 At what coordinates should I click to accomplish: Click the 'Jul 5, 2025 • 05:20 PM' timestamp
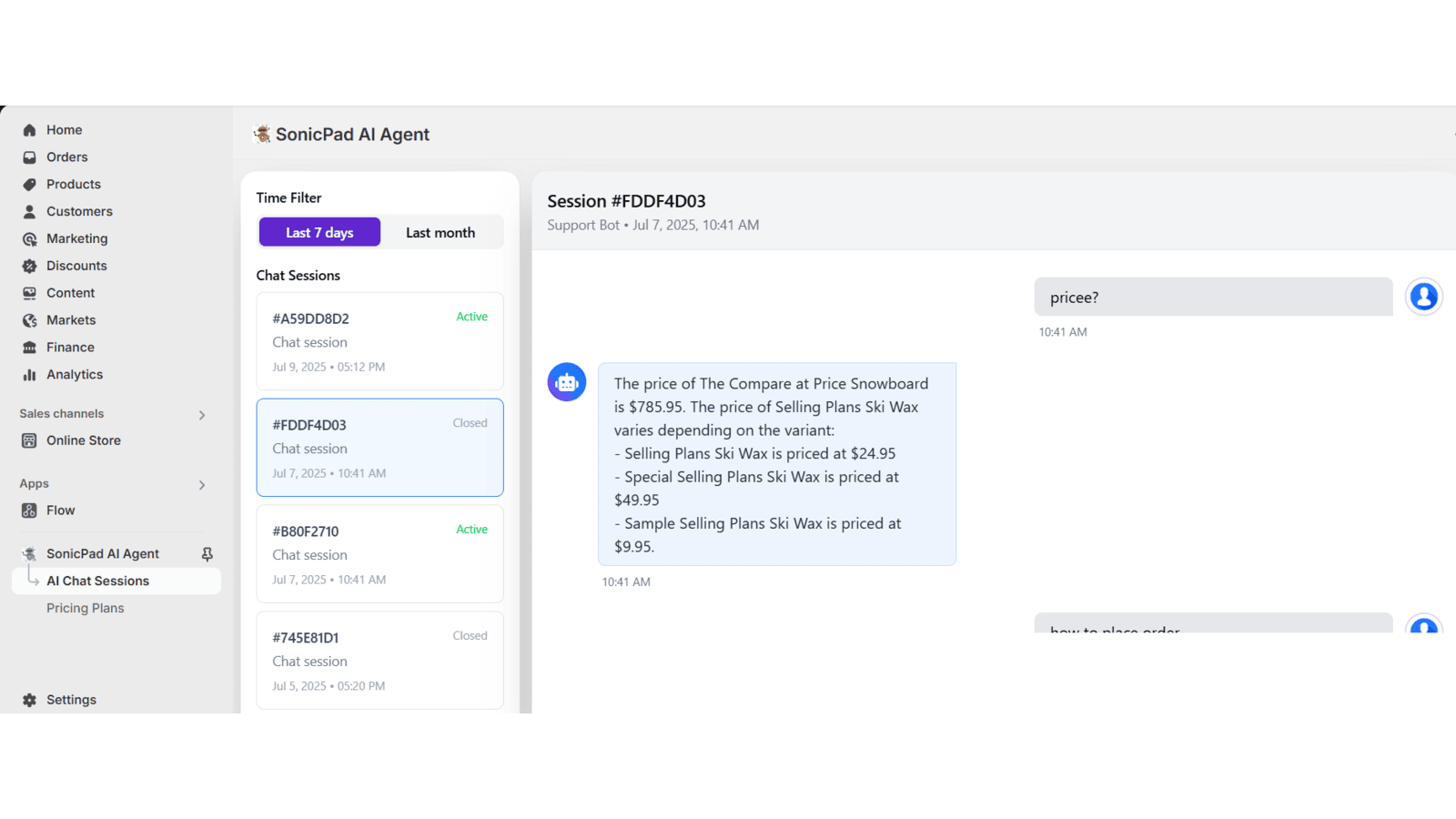coord(329,687)
